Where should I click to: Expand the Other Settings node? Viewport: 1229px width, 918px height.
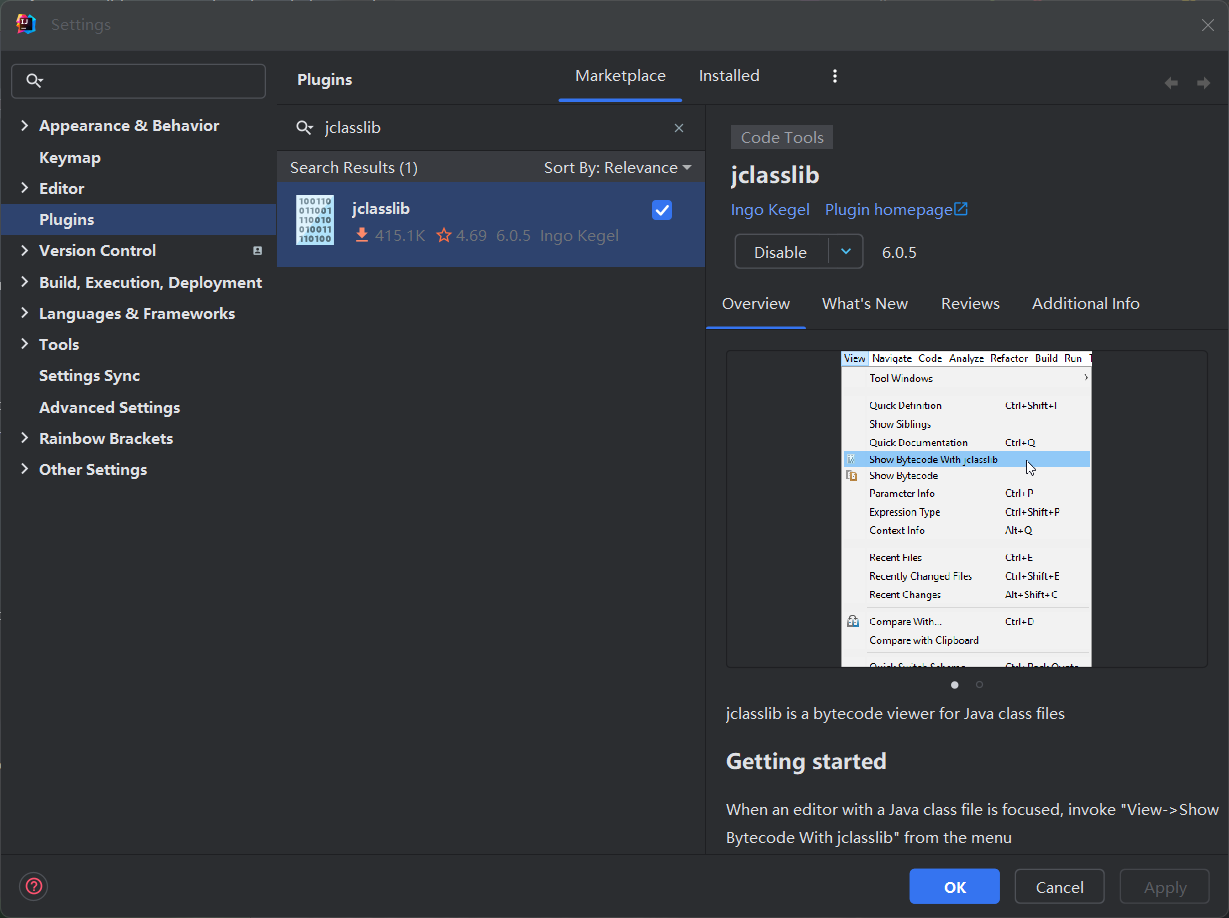pos(24,469)
